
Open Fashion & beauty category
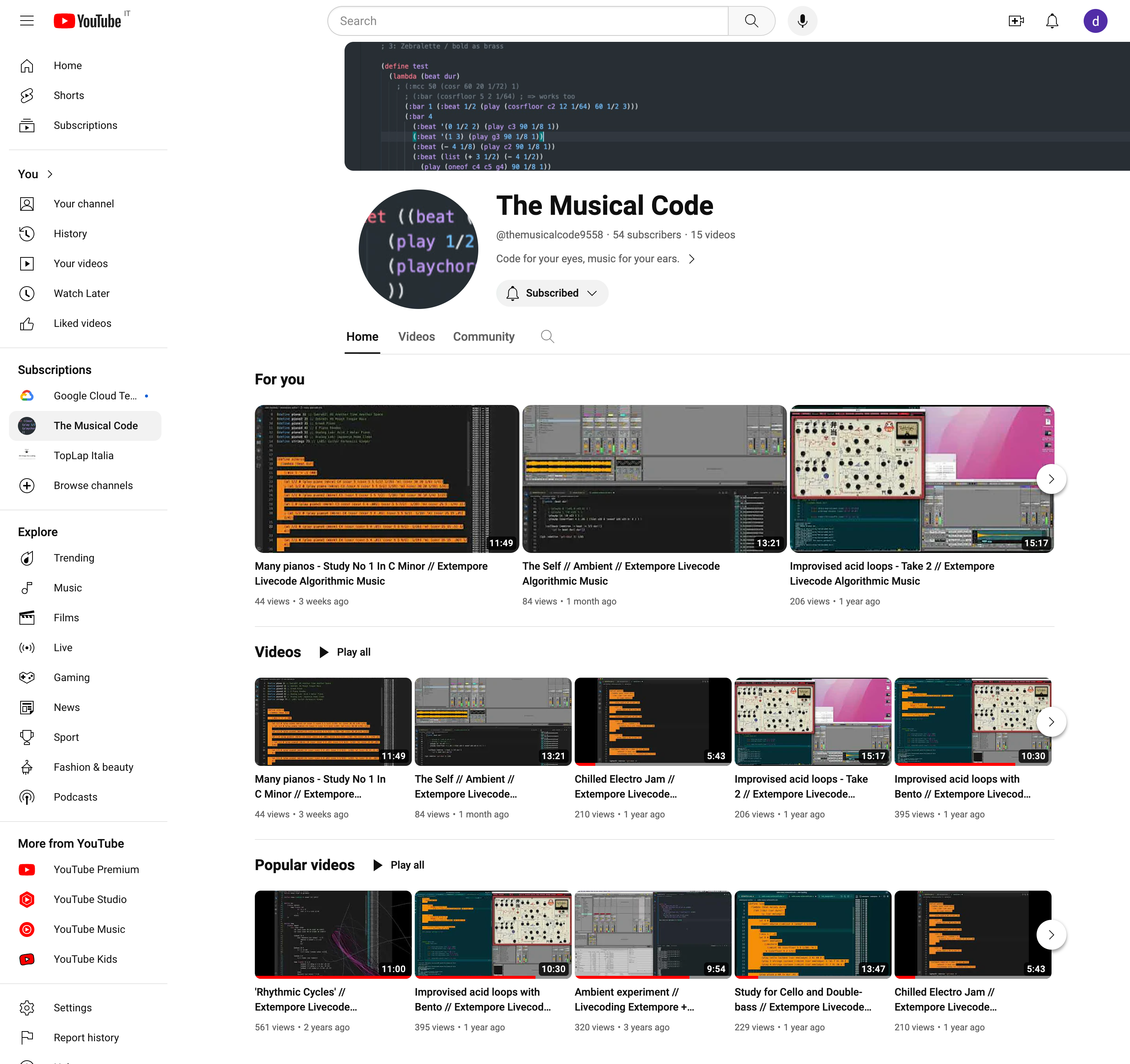tap(85, 767)
